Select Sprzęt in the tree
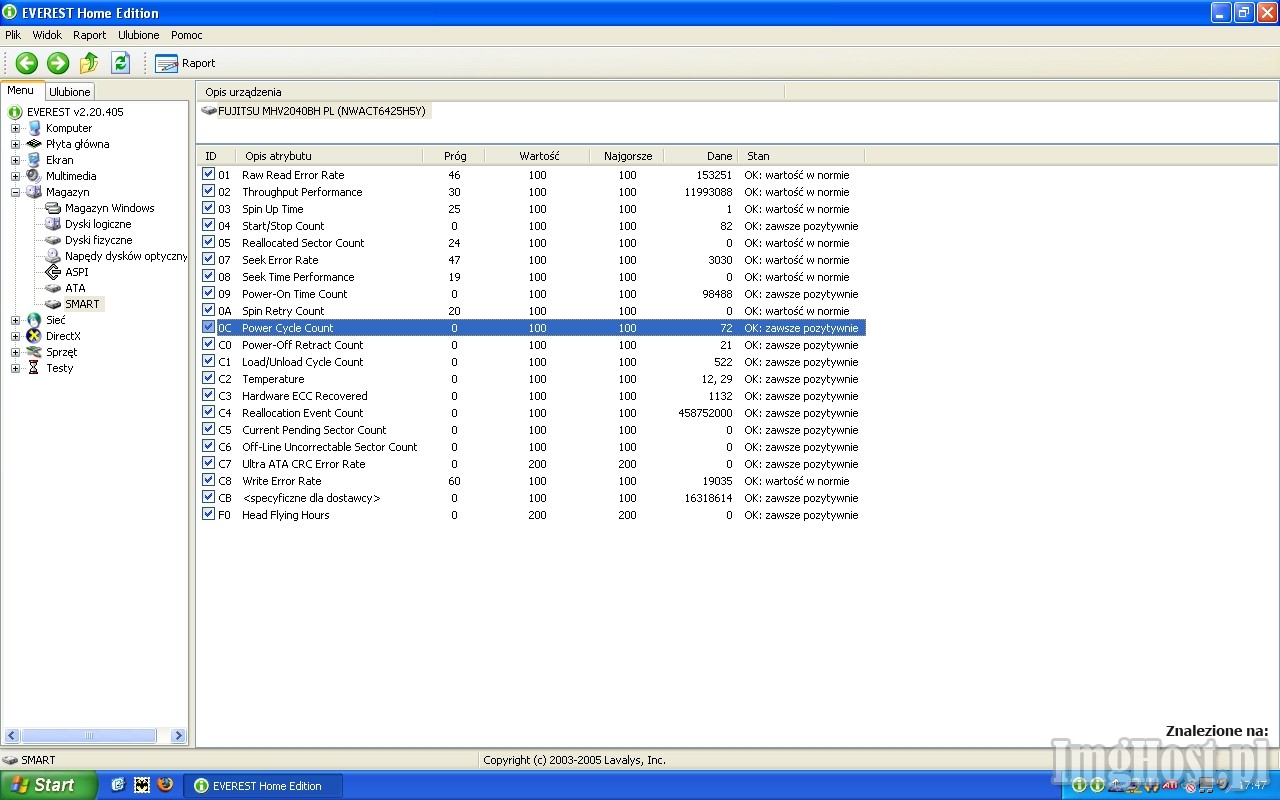Image resolution: width=1280 pixels, height=800 pixels. click(x=61, y=352)
